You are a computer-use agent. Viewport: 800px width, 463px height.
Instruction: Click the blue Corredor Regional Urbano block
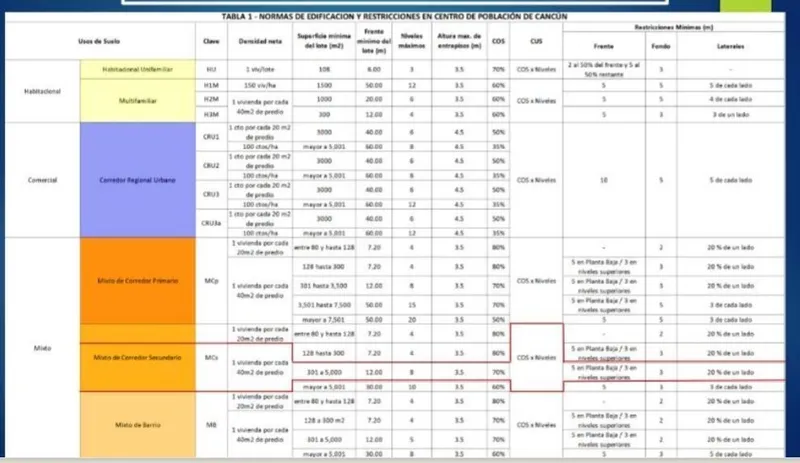[x=137, y=180]
